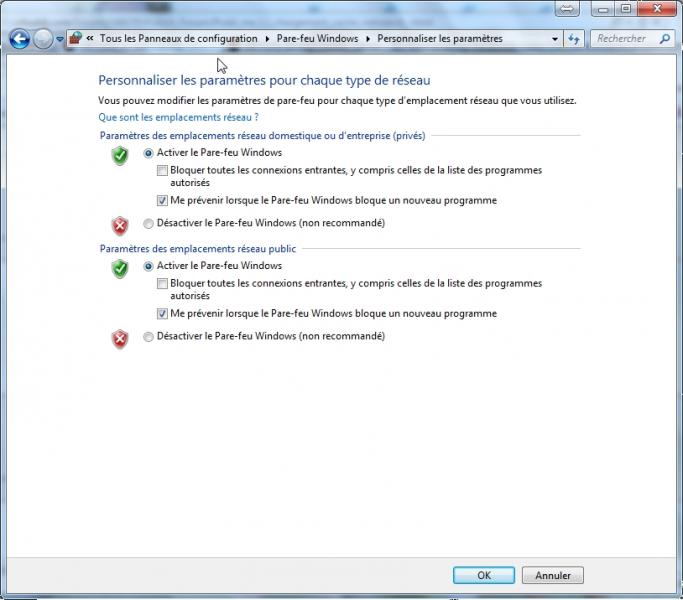683x600 pixels.
Task: Select Personnaliser les paramètres breadcrumb
Action: click(440, 38)
